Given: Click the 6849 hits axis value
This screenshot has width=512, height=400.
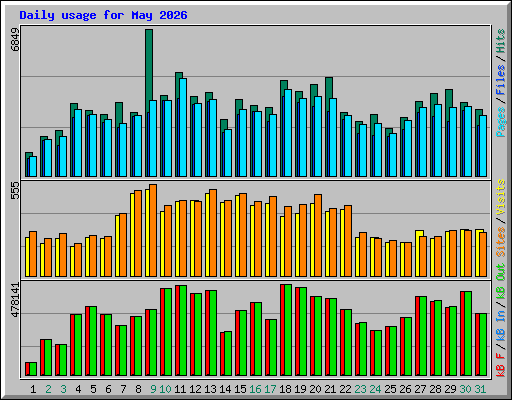Looking at the screenshot, I should [x=15, y=40].
